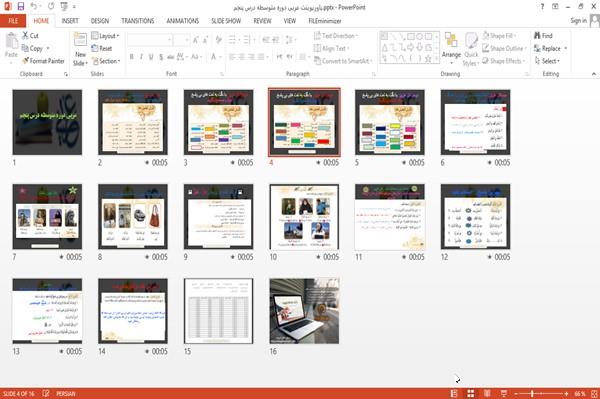Open the font size combo box

[181, 40]
